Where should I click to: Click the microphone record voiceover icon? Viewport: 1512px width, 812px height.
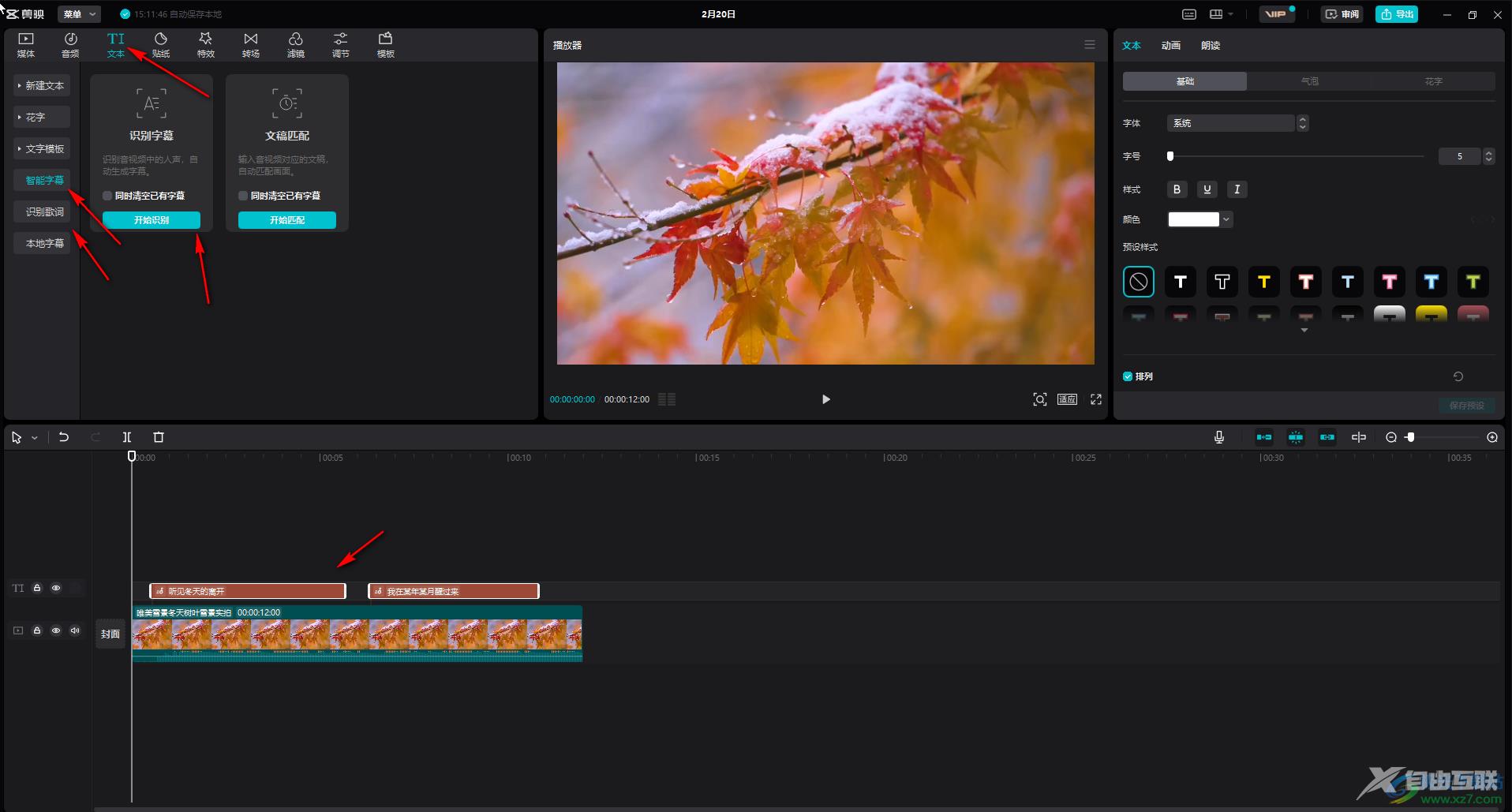1219,437
